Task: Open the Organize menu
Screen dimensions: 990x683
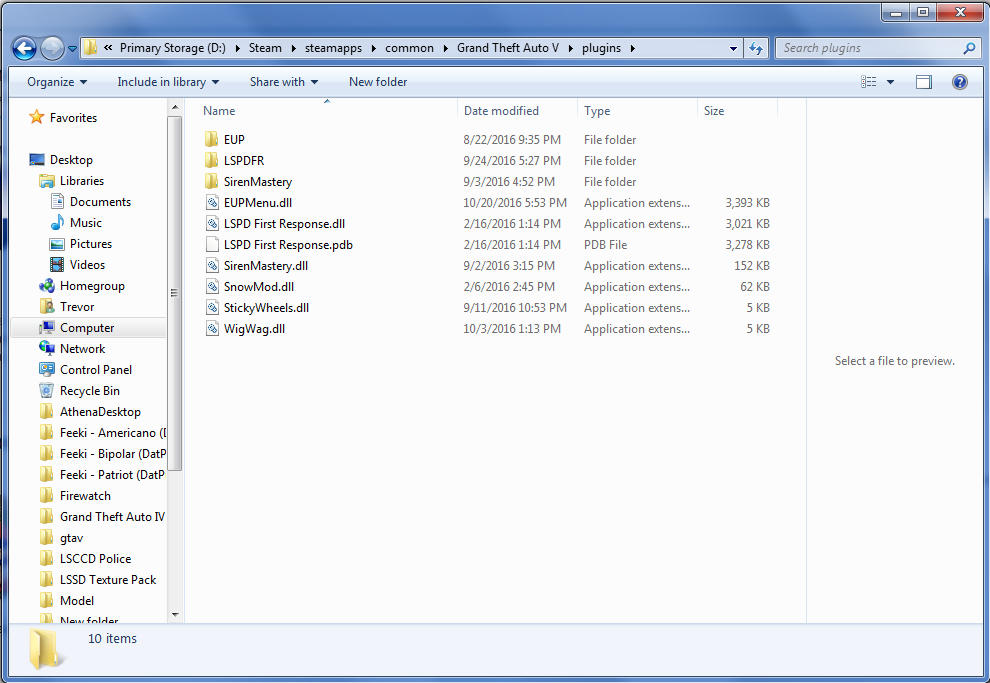Action: [57, 82]
